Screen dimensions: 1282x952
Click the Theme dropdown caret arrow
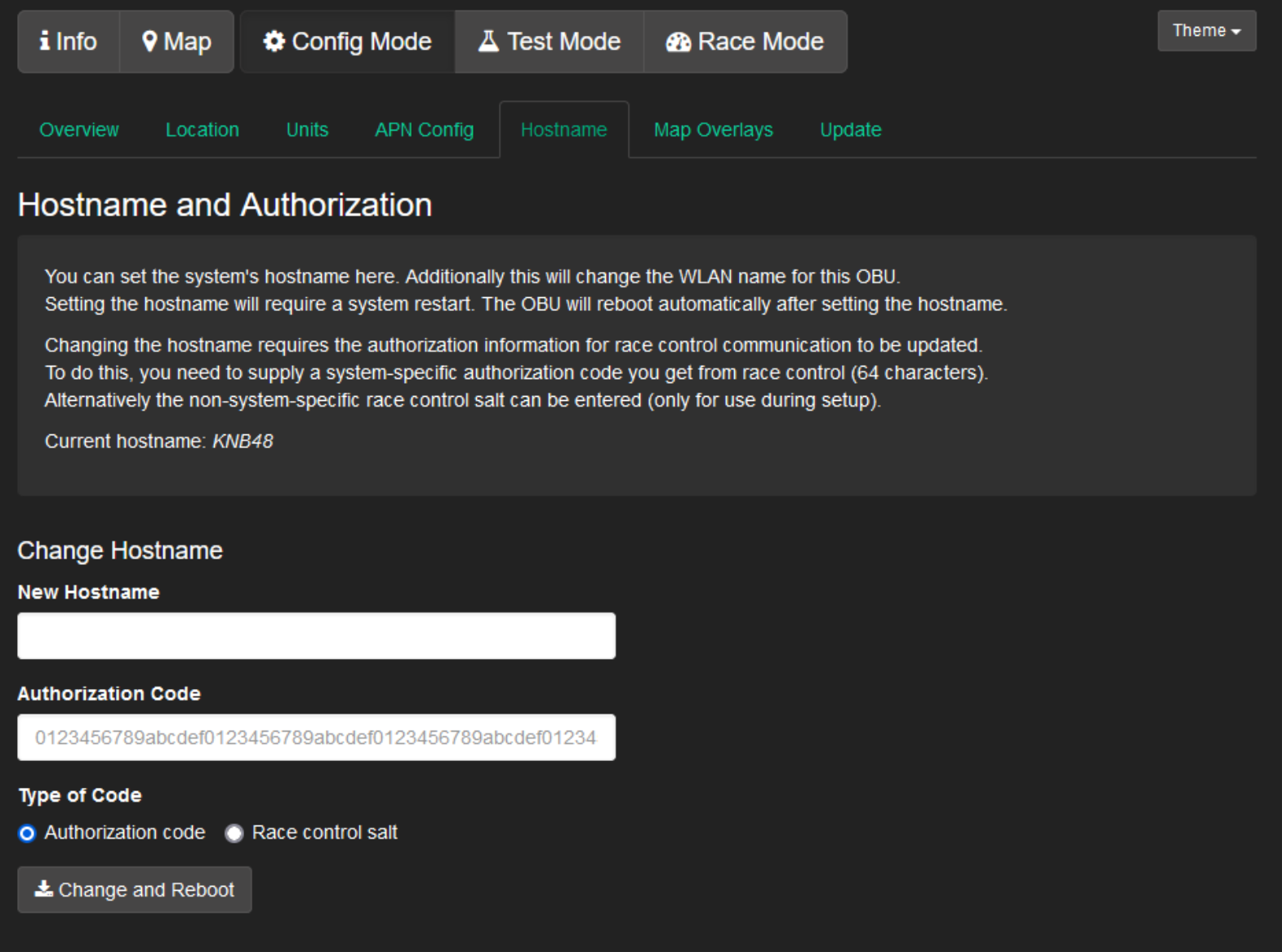point(1236,32)
